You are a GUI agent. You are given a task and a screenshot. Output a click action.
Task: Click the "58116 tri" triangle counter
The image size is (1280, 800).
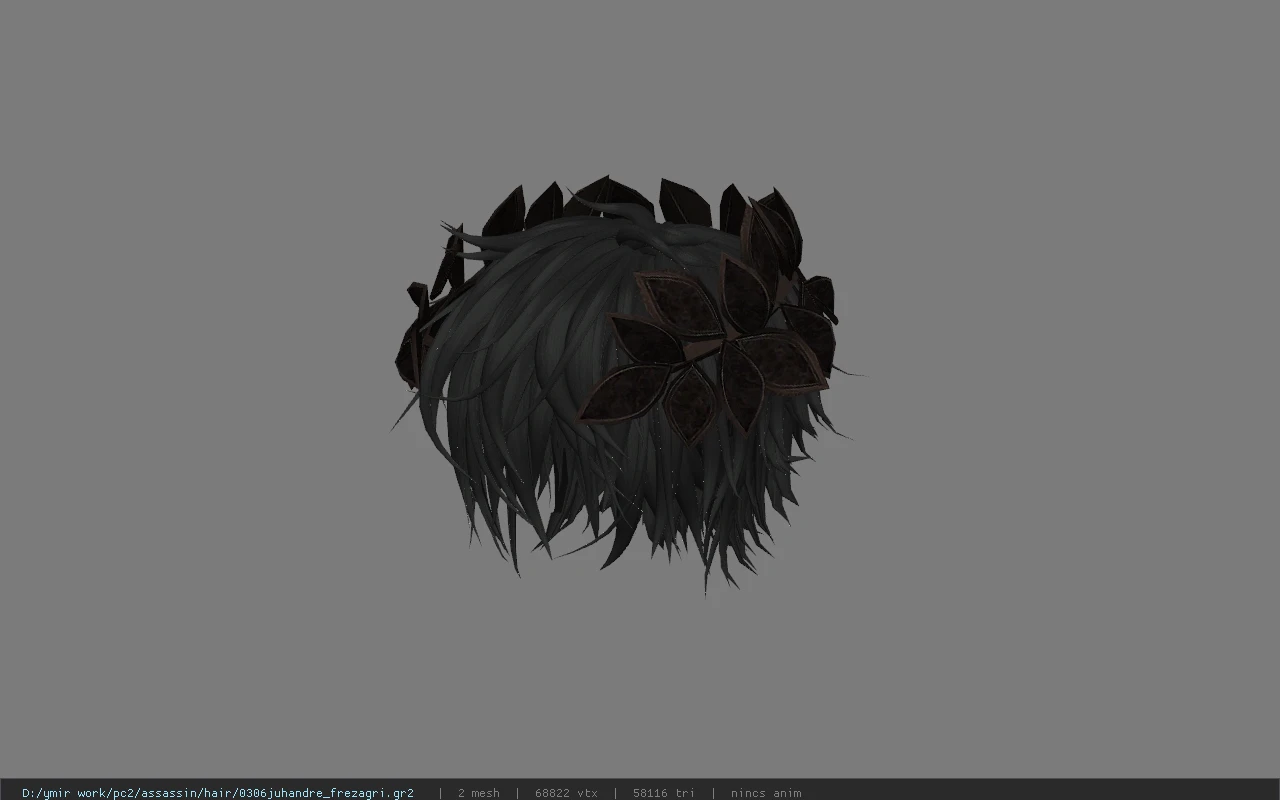(663, 793)
